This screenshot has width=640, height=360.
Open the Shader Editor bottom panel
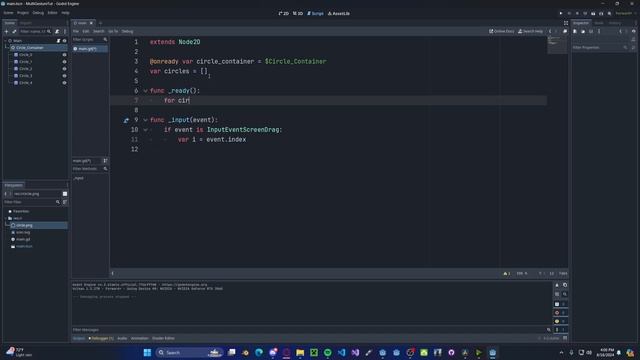[163, 338]
